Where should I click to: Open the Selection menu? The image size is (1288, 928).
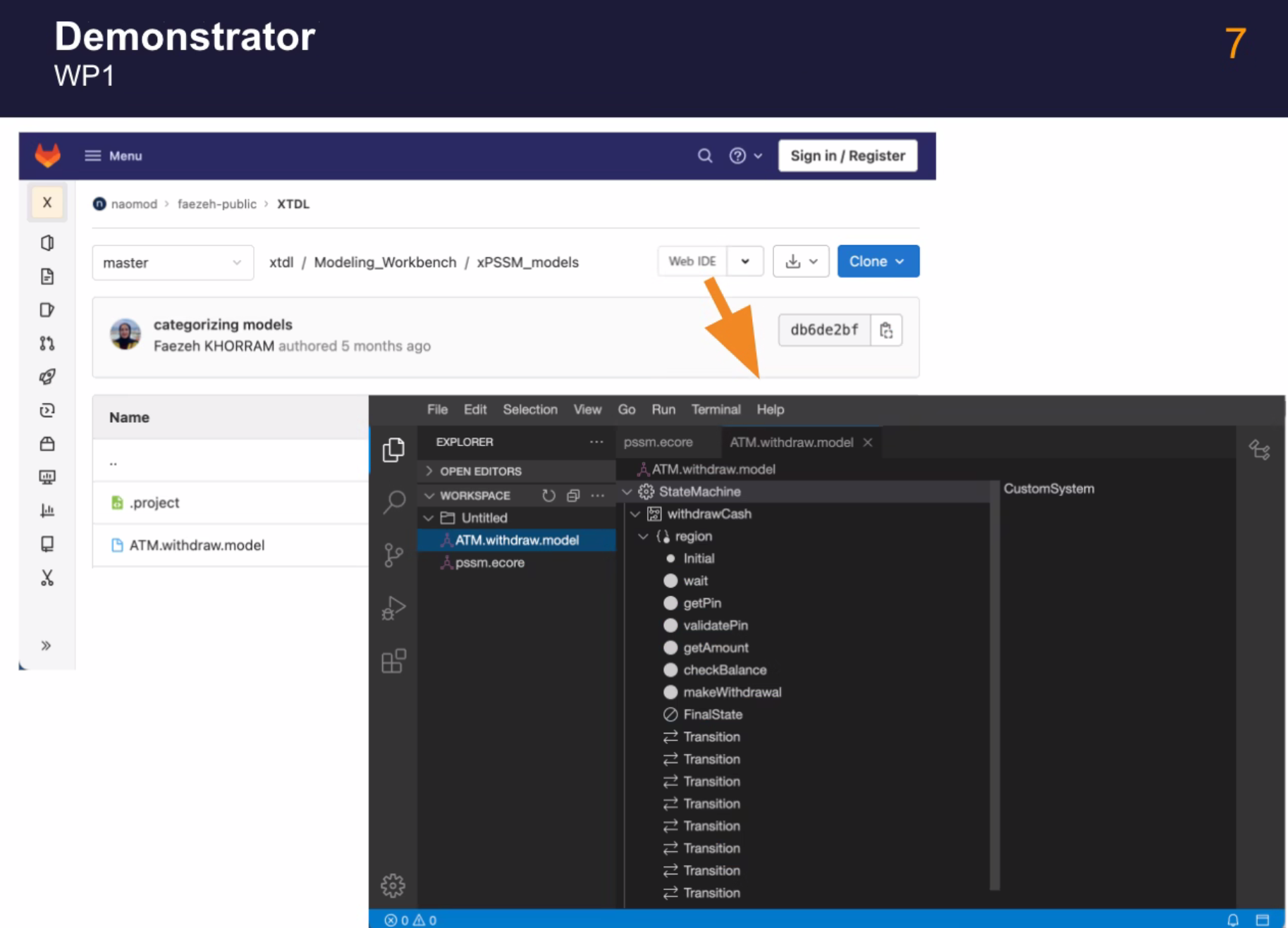point(530,409)
